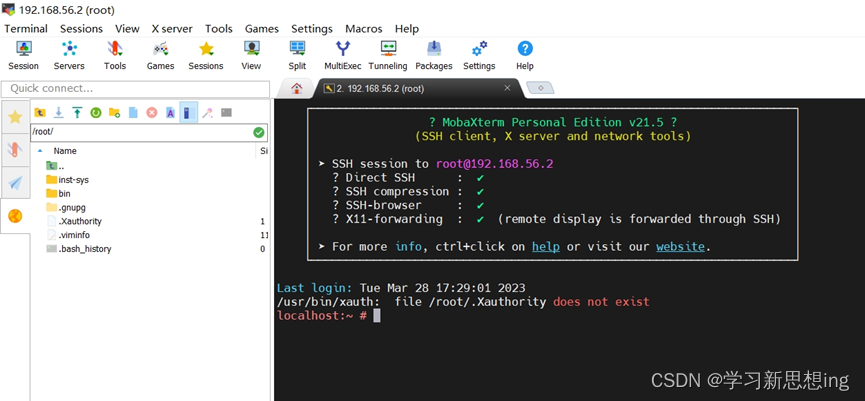The height and width of the screenshot is (401, 865).
Task: Select the .gnupg folder
Action: [x=66, y=207]
